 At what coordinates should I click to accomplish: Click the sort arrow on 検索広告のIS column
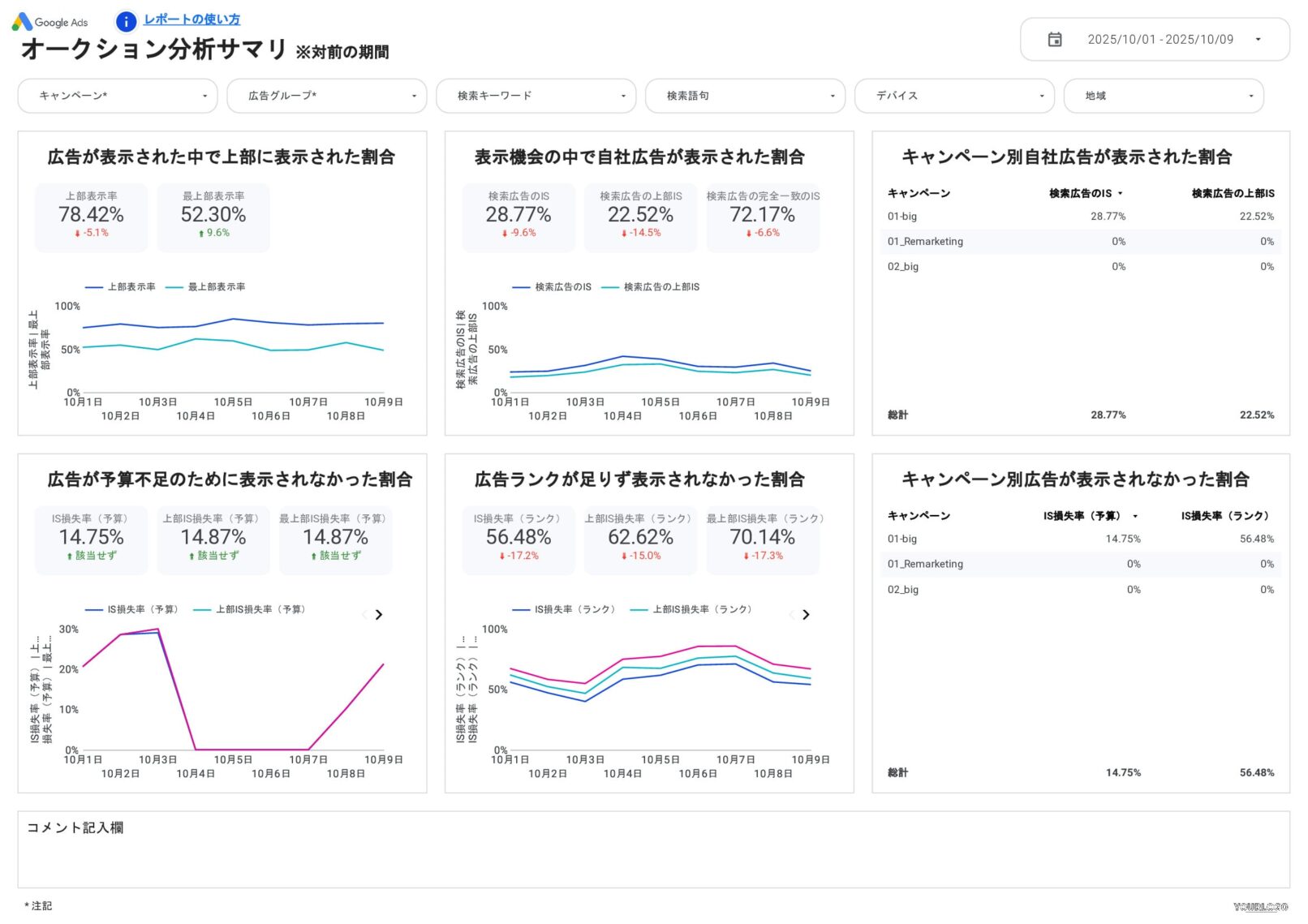[1120, 193]
